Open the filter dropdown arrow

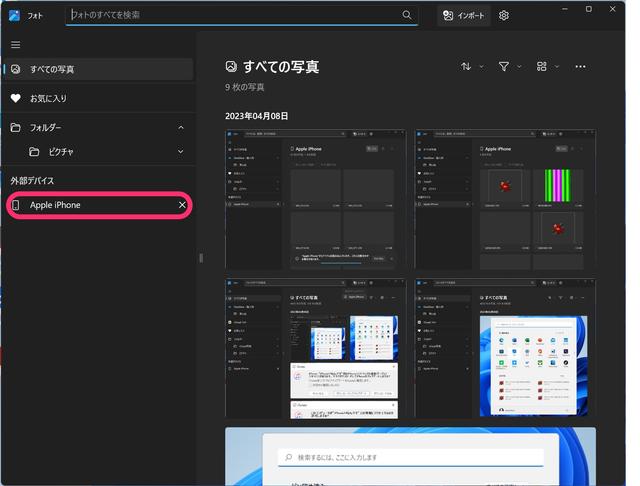519,66
